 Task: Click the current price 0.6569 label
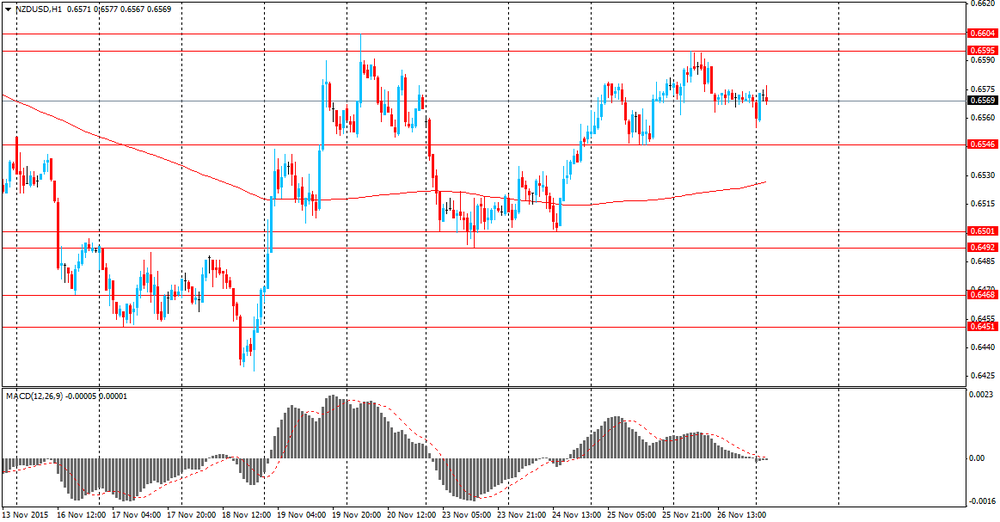(x=982, y=100)
